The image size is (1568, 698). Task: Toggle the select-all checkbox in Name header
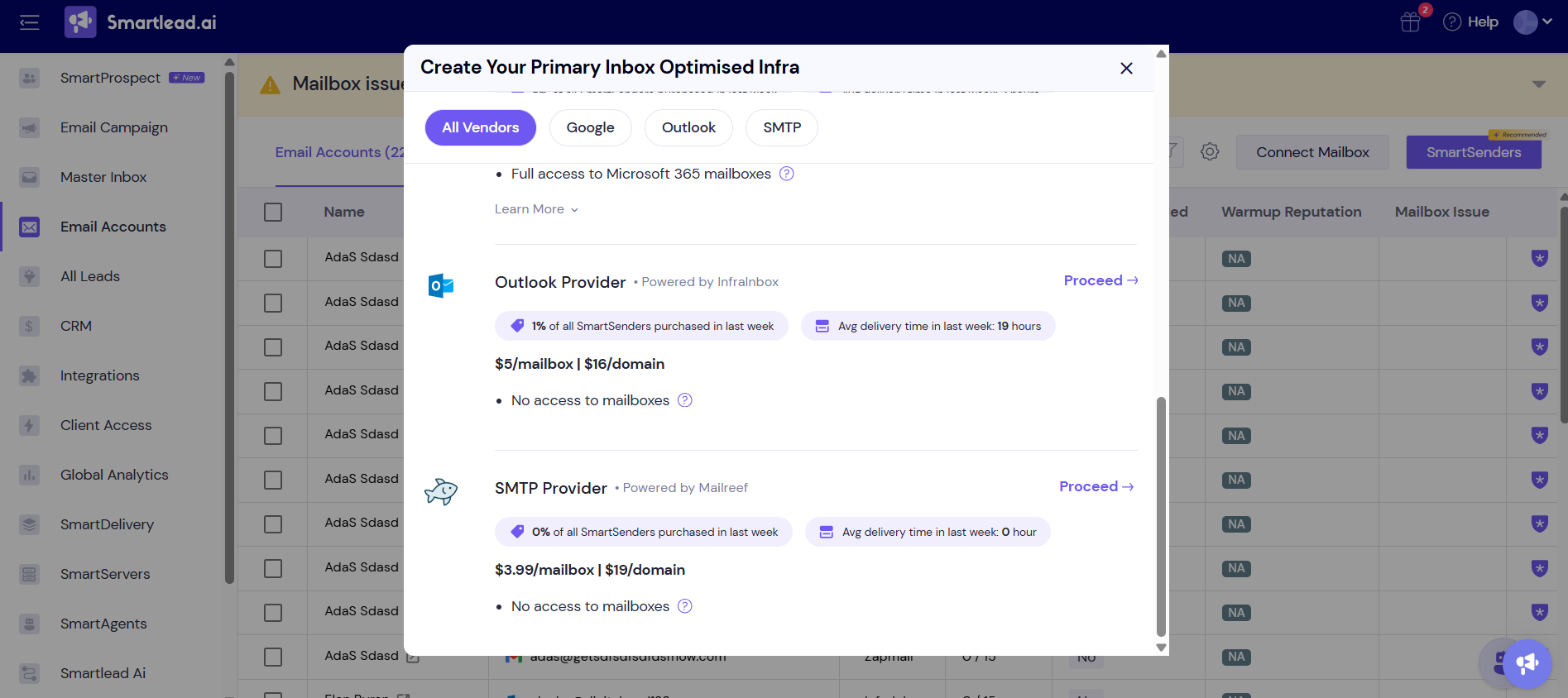point(273,213)
